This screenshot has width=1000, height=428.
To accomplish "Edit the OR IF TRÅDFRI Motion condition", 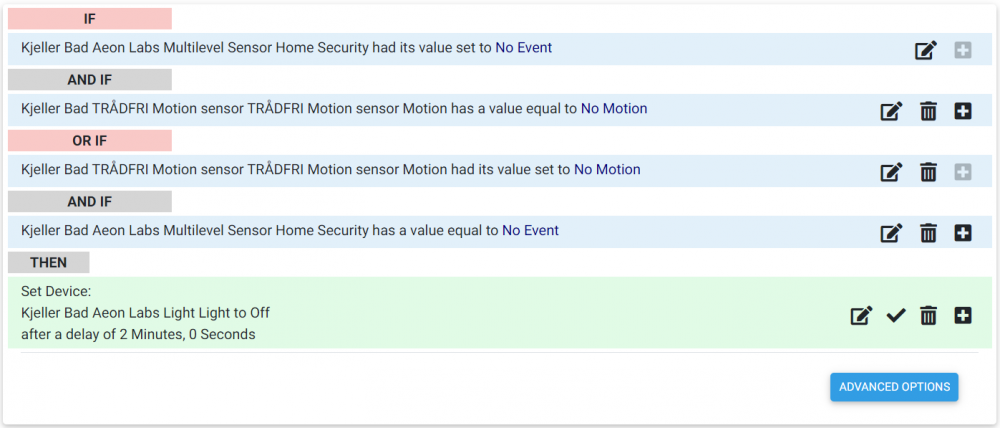I will tap(890, 172).
